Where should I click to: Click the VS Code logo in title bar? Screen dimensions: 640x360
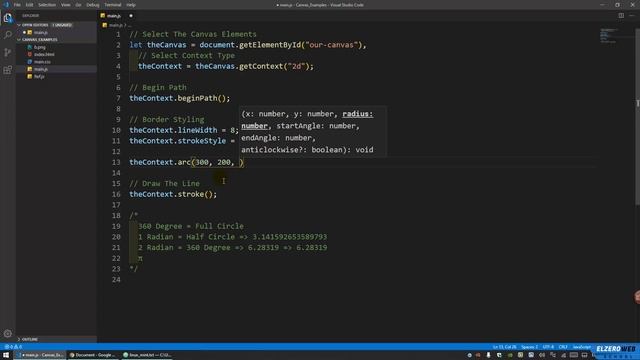click(x=7, y=5)
